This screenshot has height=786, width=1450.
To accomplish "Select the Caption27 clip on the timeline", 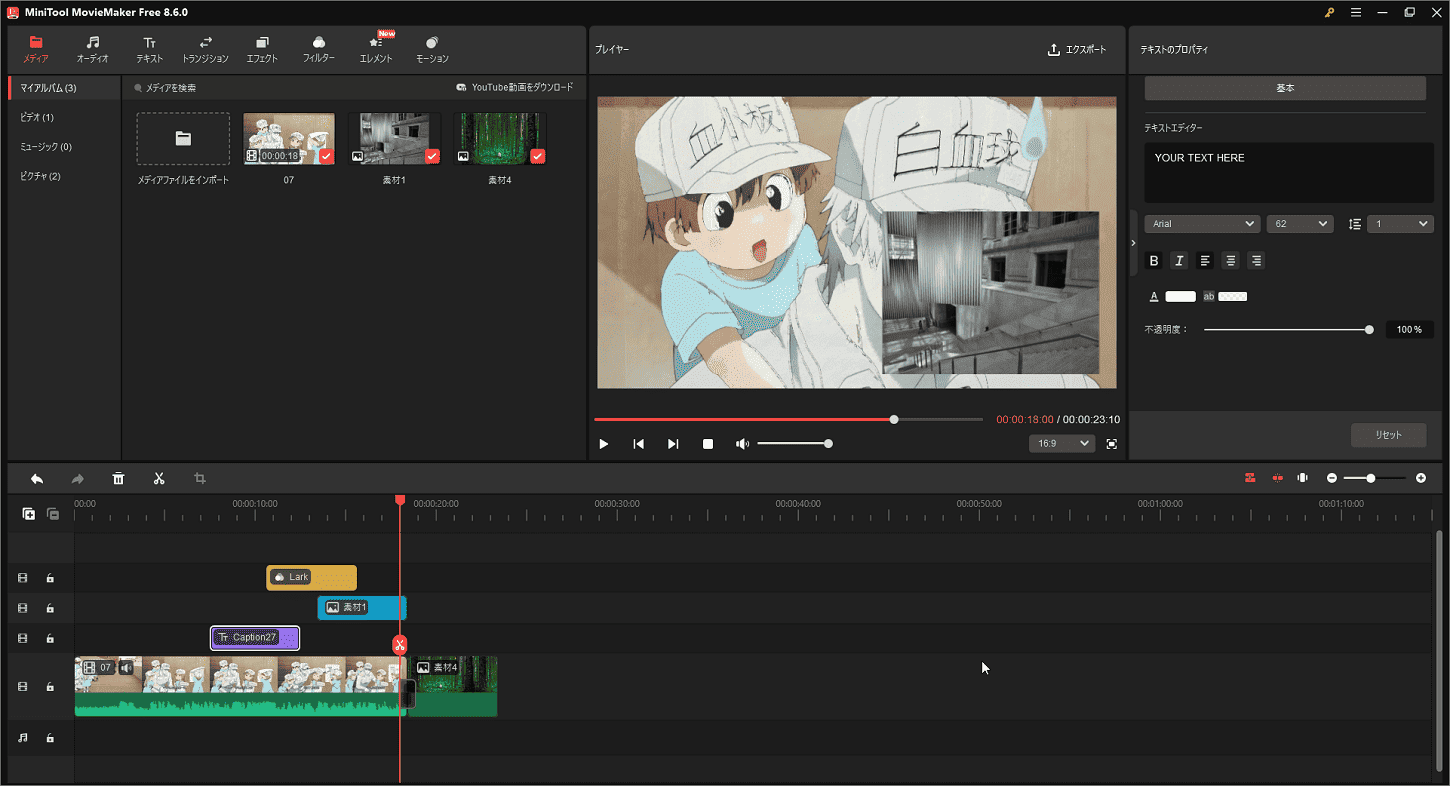I will [x=254, y=637].
